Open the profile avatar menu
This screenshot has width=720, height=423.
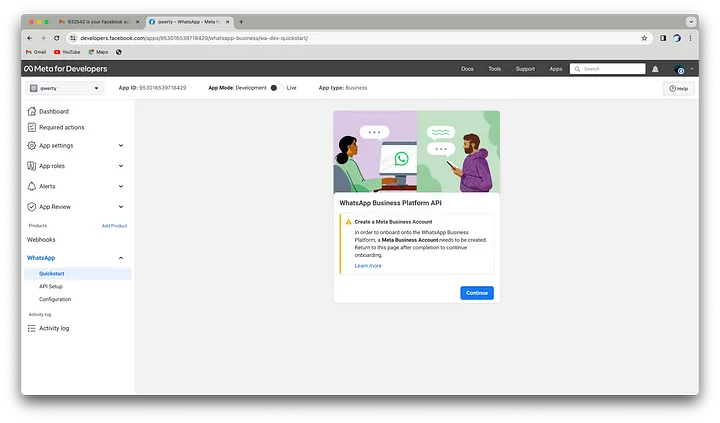point(679,69)
